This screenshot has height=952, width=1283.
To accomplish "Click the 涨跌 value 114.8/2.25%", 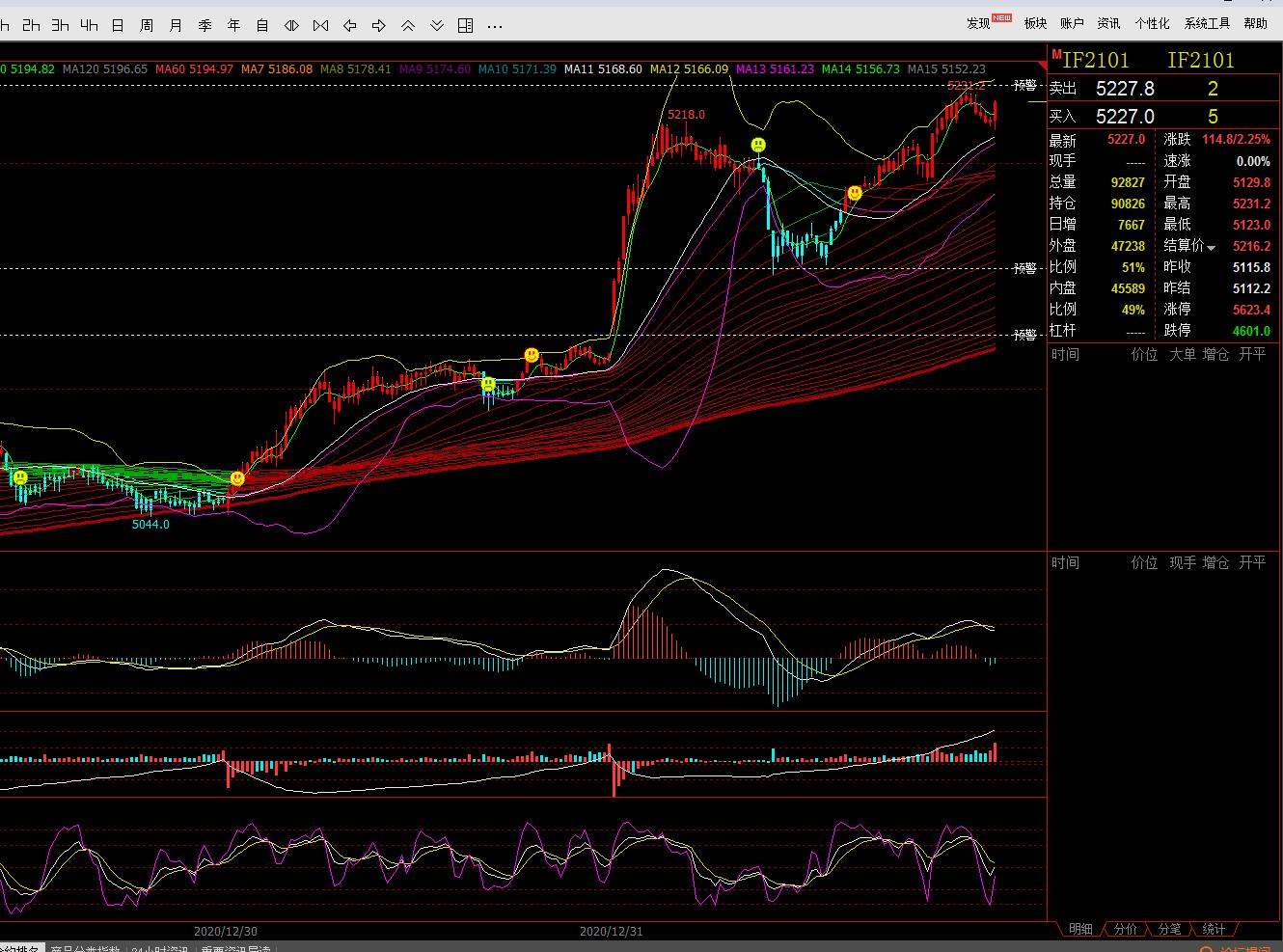I will 1236,140.
